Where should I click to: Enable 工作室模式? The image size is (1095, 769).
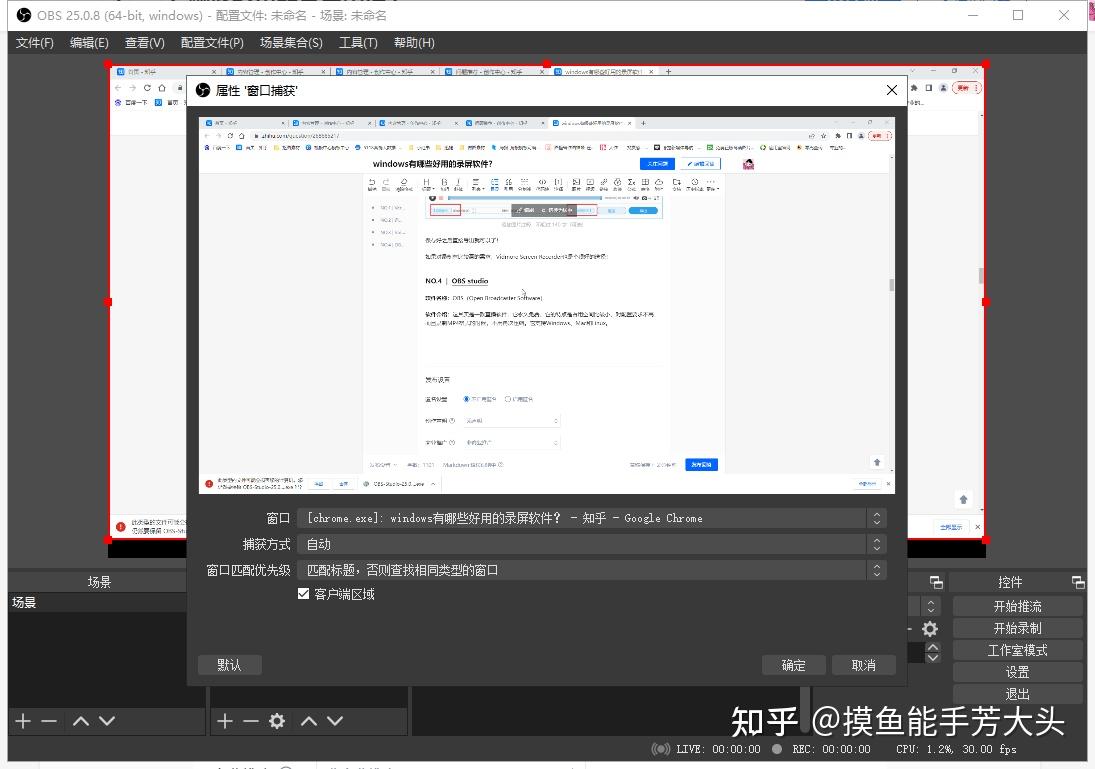[x=1017, y=650]
